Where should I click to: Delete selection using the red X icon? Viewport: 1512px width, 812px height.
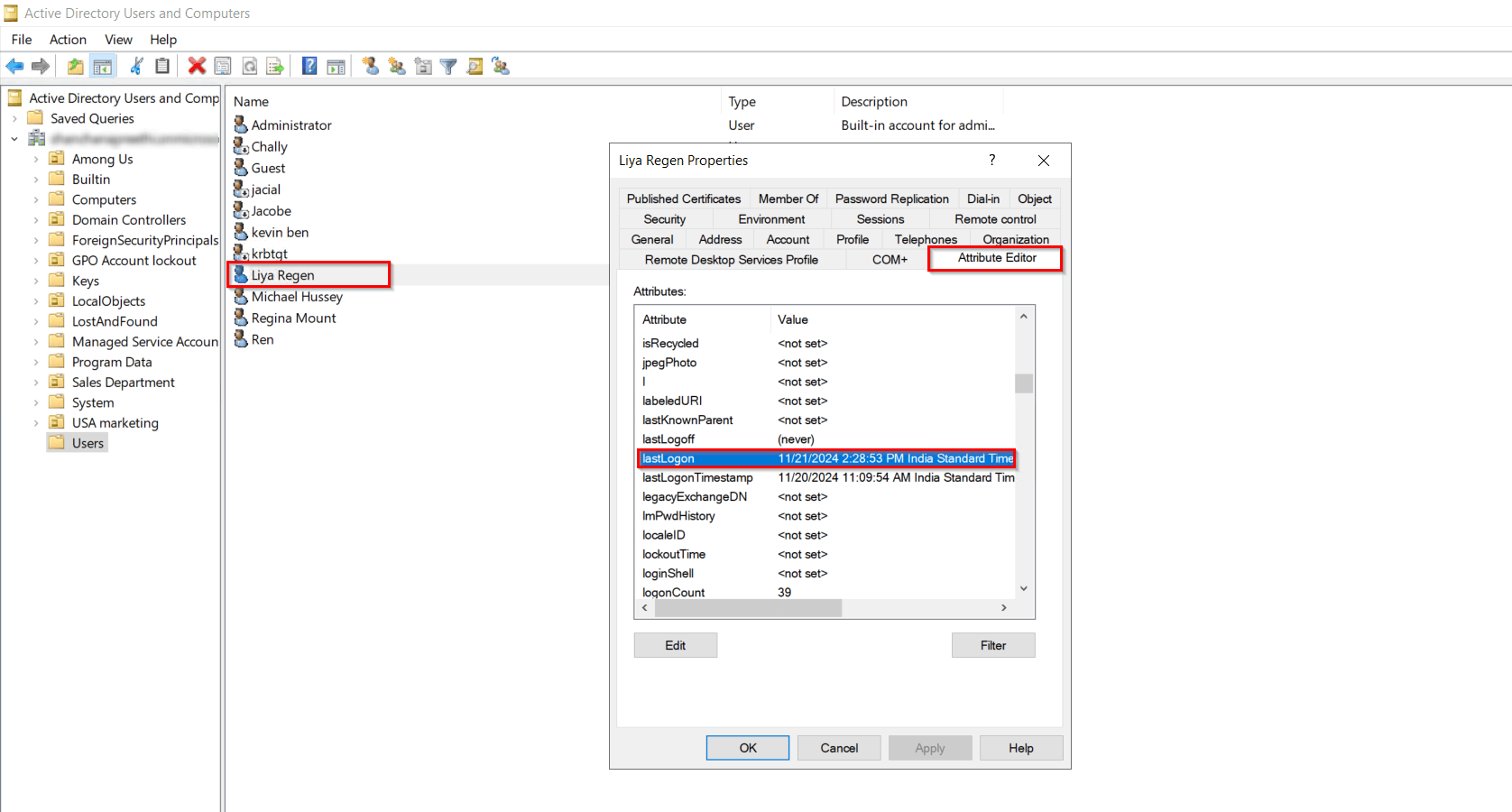[197, 65]
